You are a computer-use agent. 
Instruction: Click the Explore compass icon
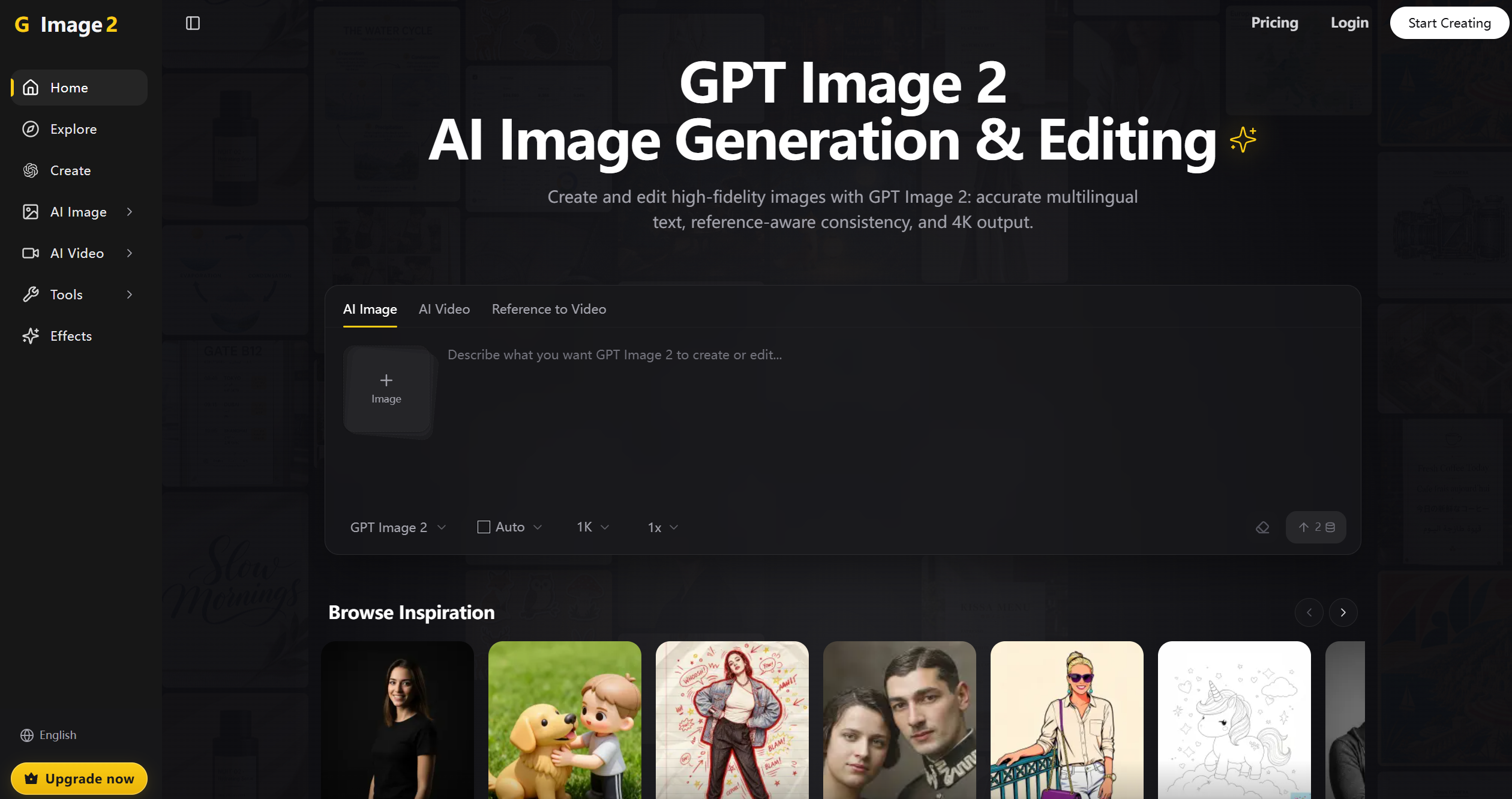31,129
